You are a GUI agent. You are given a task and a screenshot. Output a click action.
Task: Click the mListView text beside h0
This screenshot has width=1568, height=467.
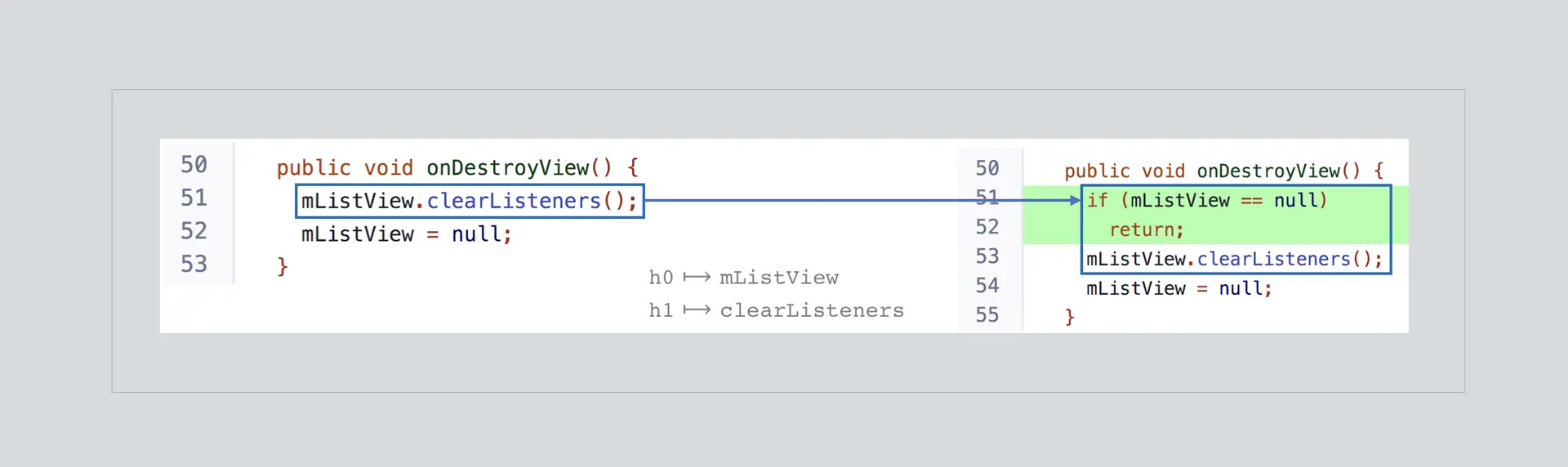[x=779, y=278]
